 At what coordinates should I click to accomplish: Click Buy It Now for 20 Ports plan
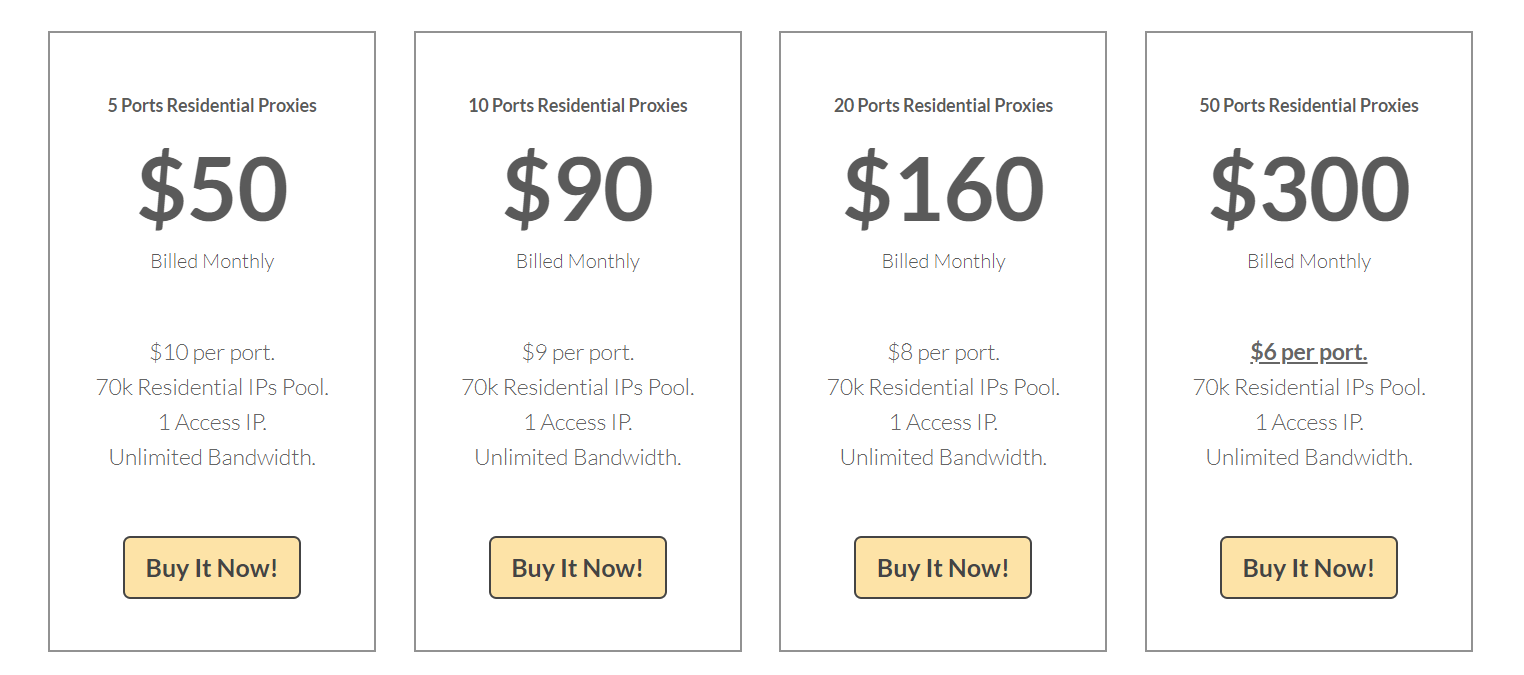coord(943,568)
